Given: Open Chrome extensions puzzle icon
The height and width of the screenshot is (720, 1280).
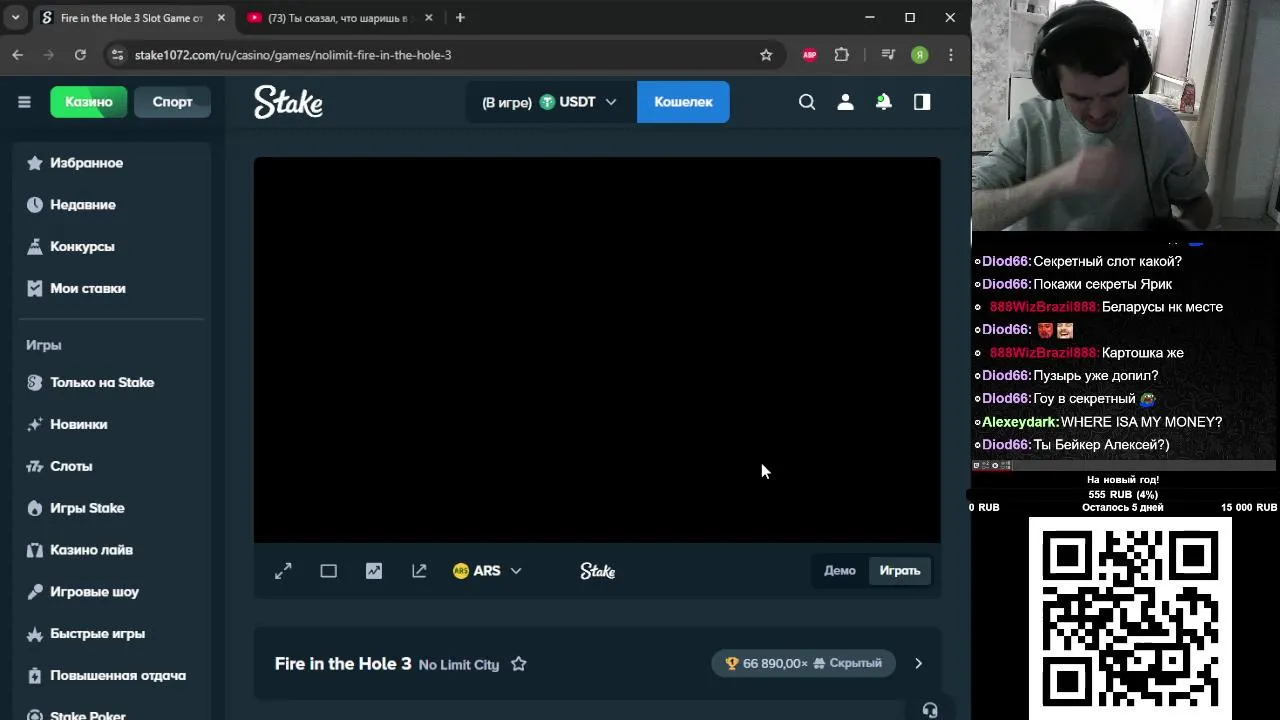Looking at the screenshot, I should [x=842, y=55].
